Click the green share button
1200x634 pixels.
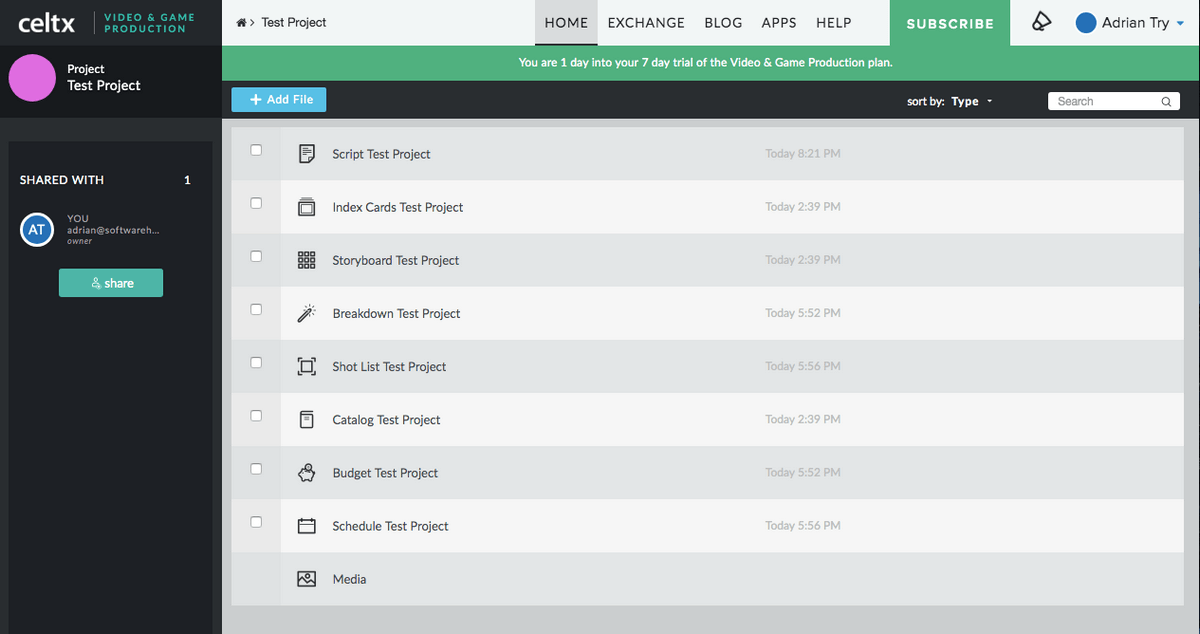pos(111,283)
